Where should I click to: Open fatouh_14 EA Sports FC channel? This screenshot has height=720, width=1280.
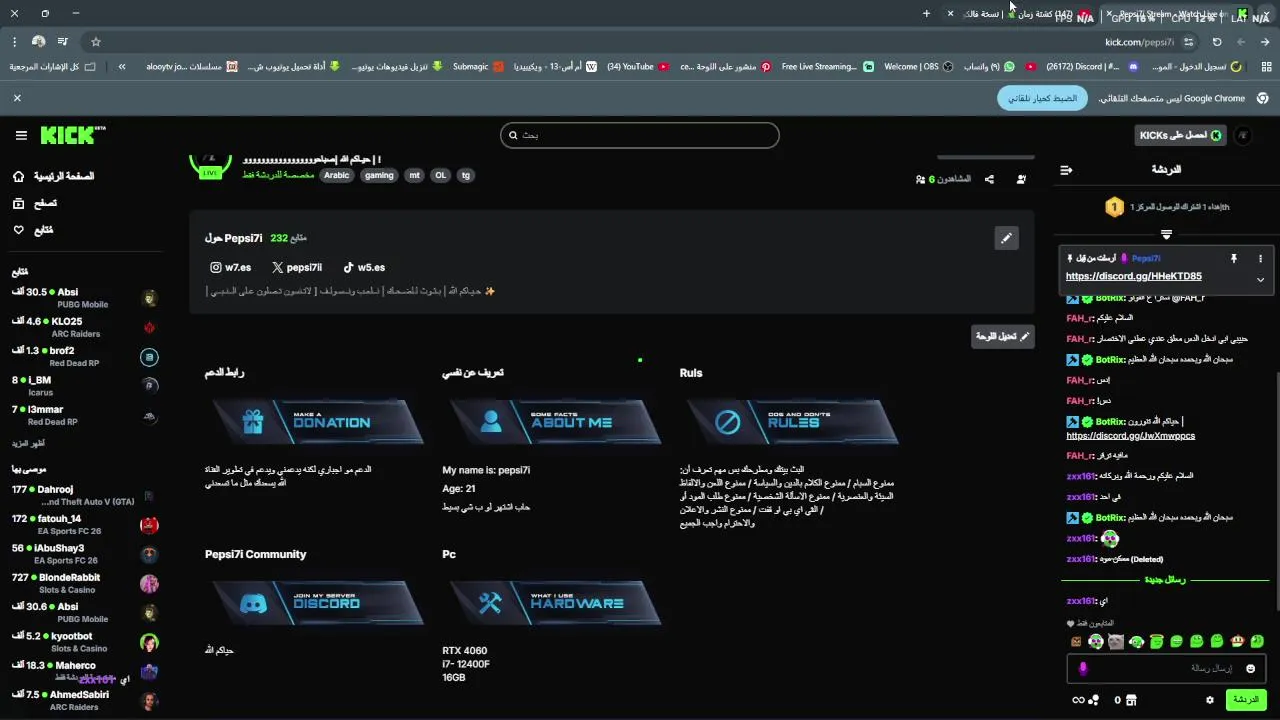[x=84, y=524]
